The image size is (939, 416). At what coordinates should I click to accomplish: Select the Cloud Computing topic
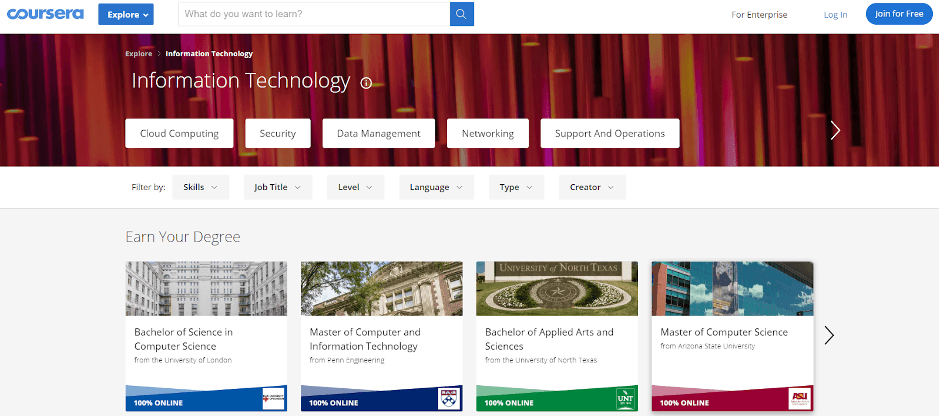tap(179, 133)
